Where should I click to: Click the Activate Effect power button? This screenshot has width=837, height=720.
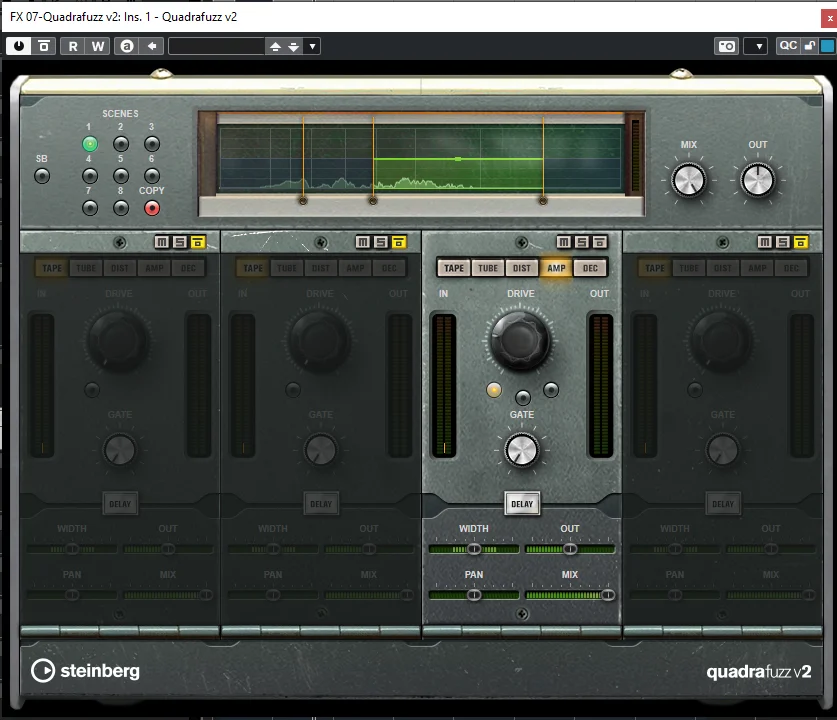19,46
